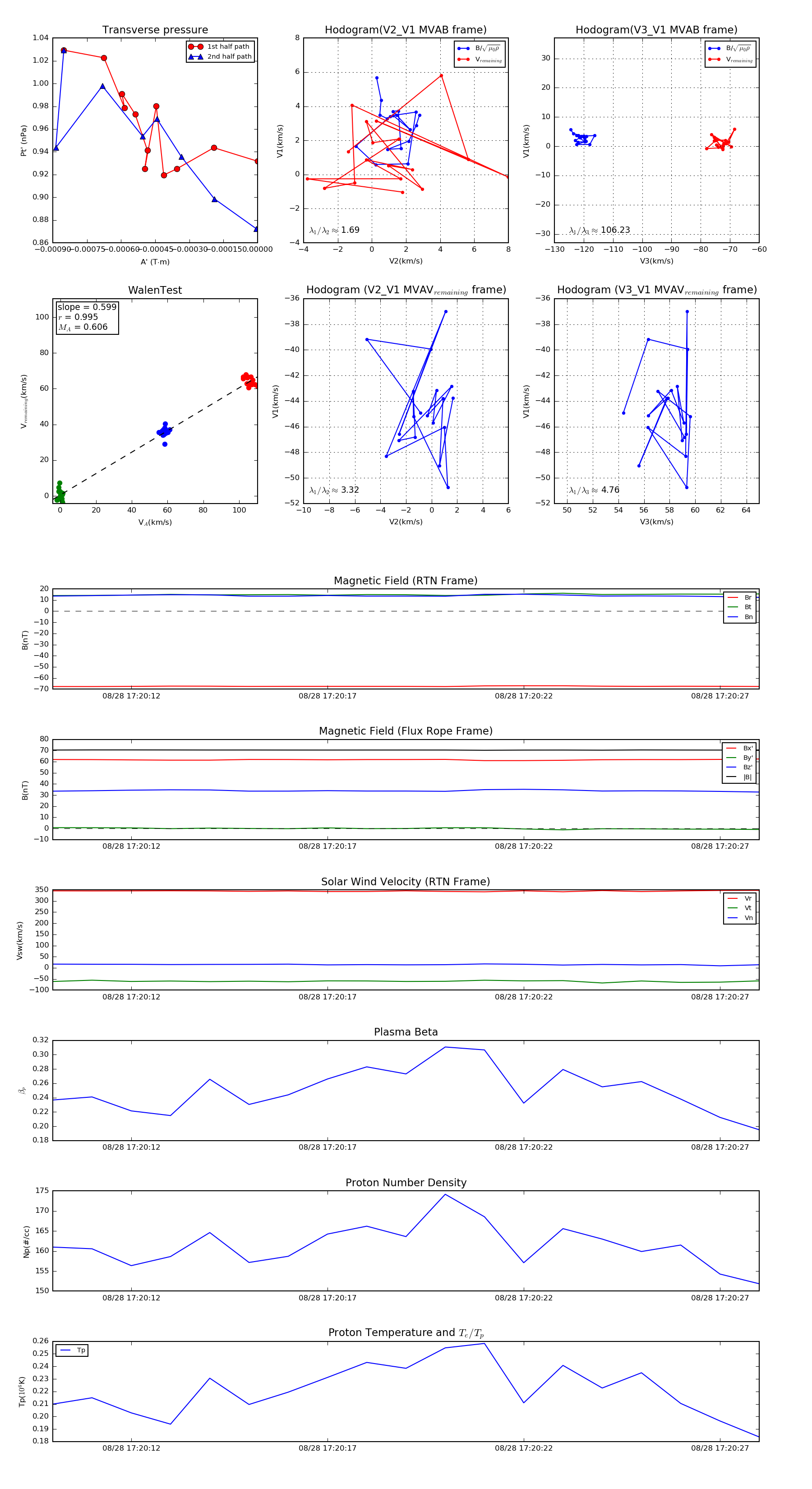812x1489 pixels.
Task: Select the 'Vr' legend entry
Action: [x=740, y=899]
